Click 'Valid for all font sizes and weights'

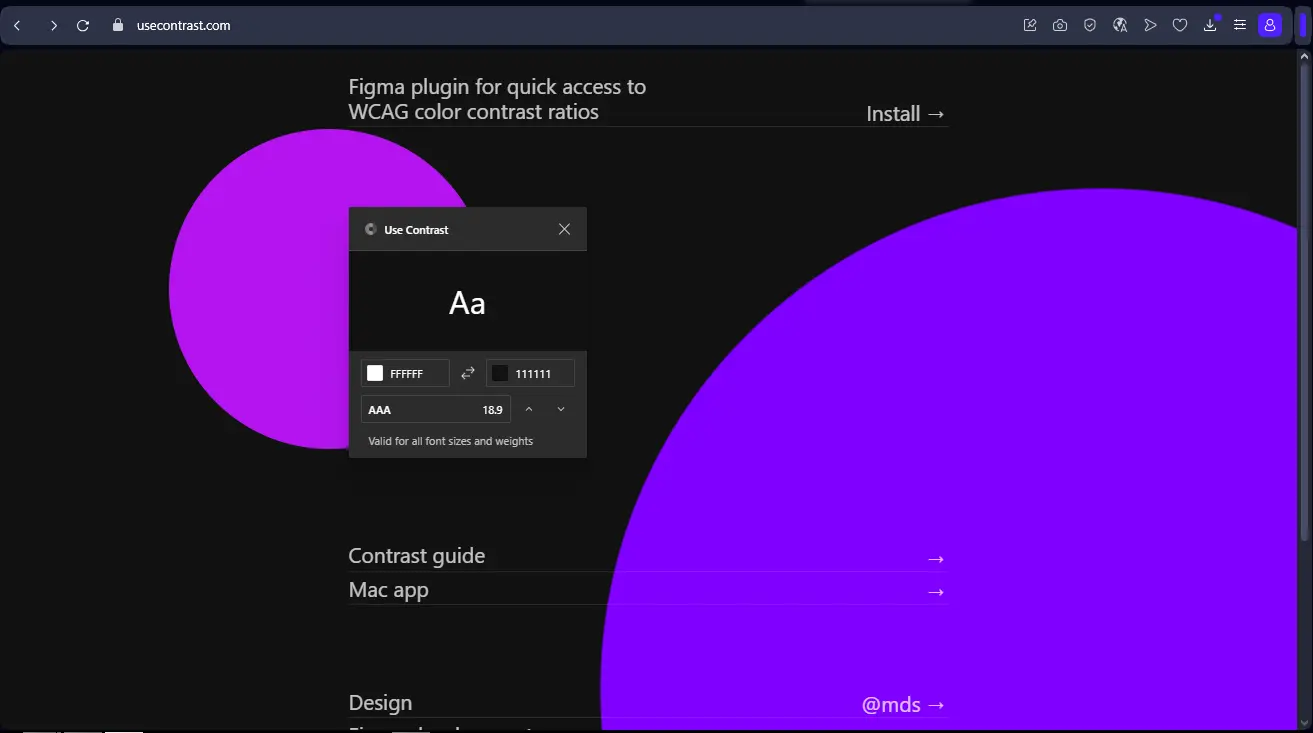click(x=451, y=441)
